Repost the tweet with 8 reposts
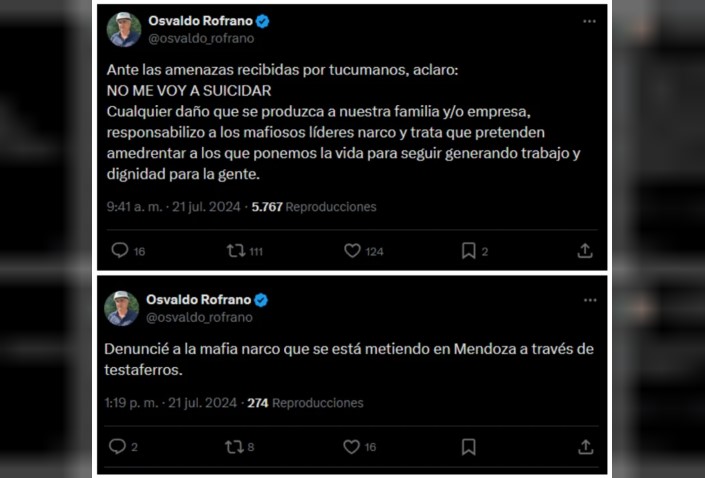The width and height of the screenshot is (705, 478). tap(234, 447)
